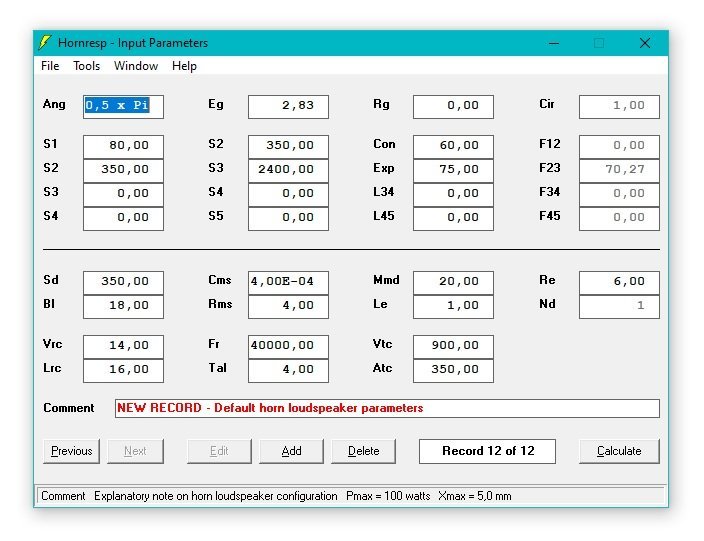Delete the current record
Viewport: 704px width, 541px height.
(363, 451)
